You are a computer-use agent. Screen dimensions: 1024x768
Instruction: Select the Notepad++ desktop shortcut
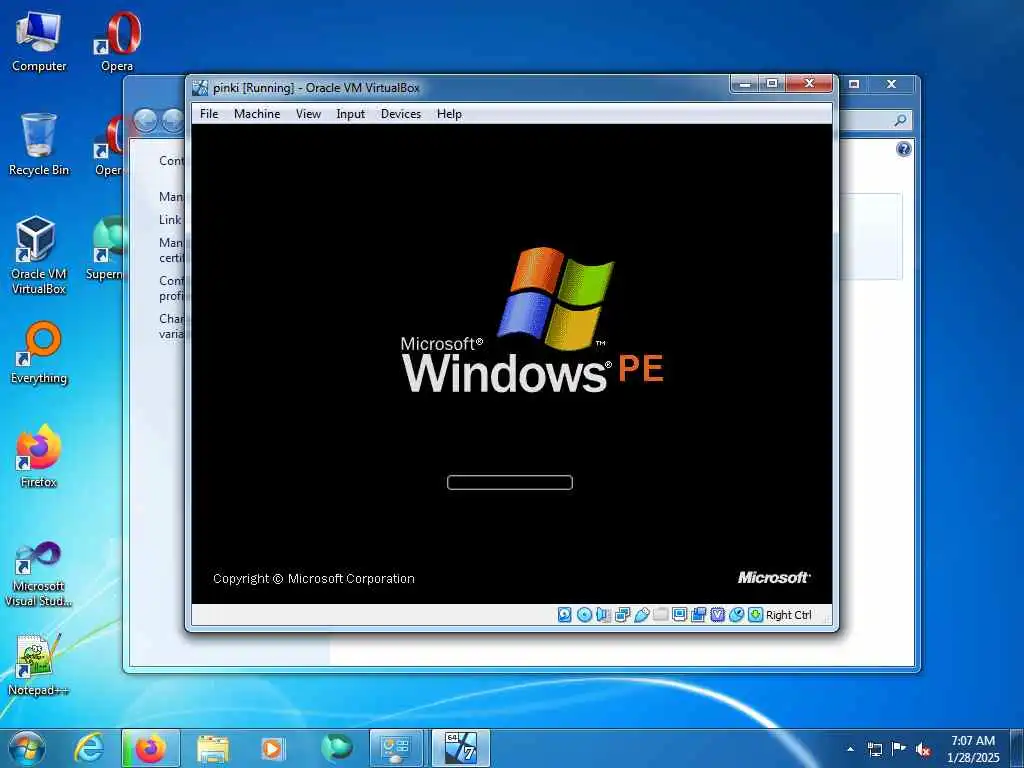(x=39, y=664)
